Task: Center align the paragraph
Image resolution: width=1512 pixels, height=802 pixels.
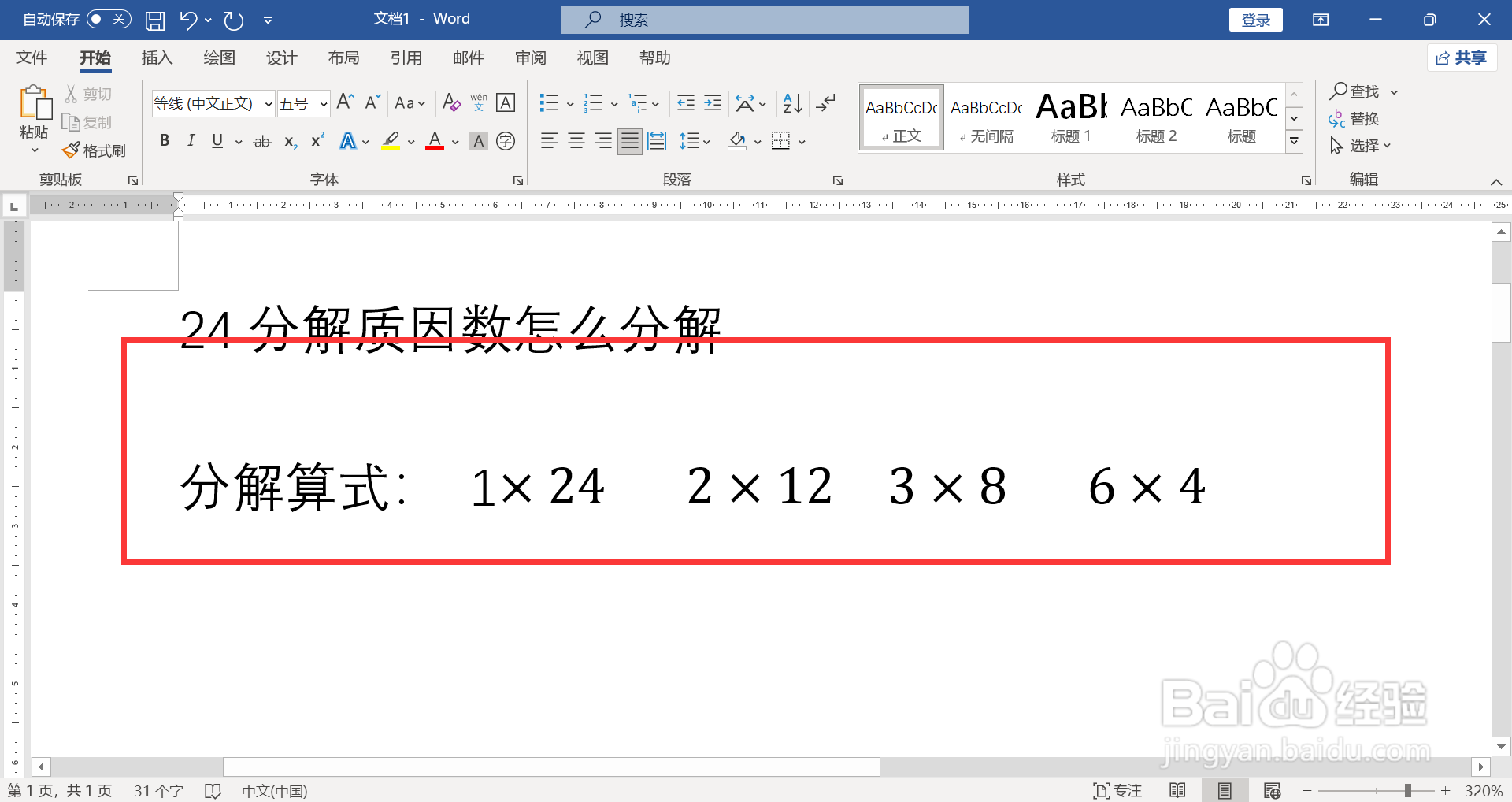Action: click(x=576, y=141)
